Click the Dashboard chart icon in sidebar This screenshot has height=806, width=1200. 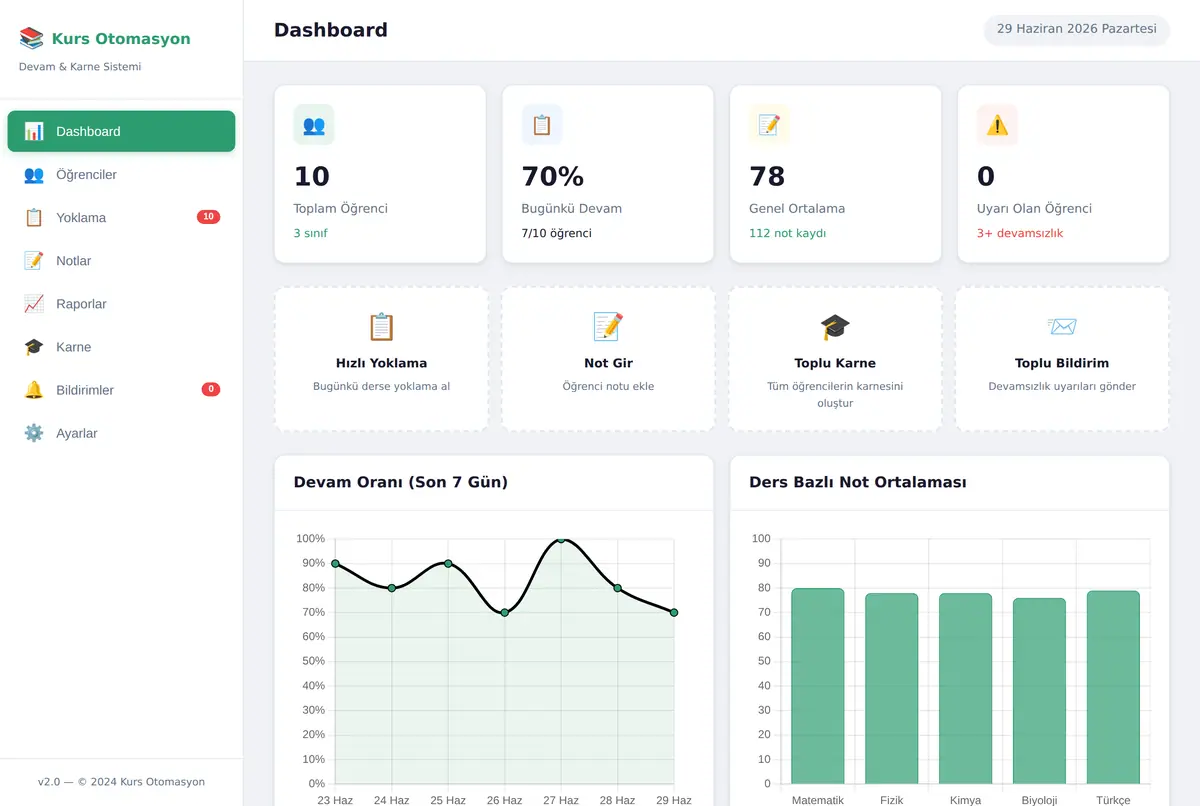point(34,131)
